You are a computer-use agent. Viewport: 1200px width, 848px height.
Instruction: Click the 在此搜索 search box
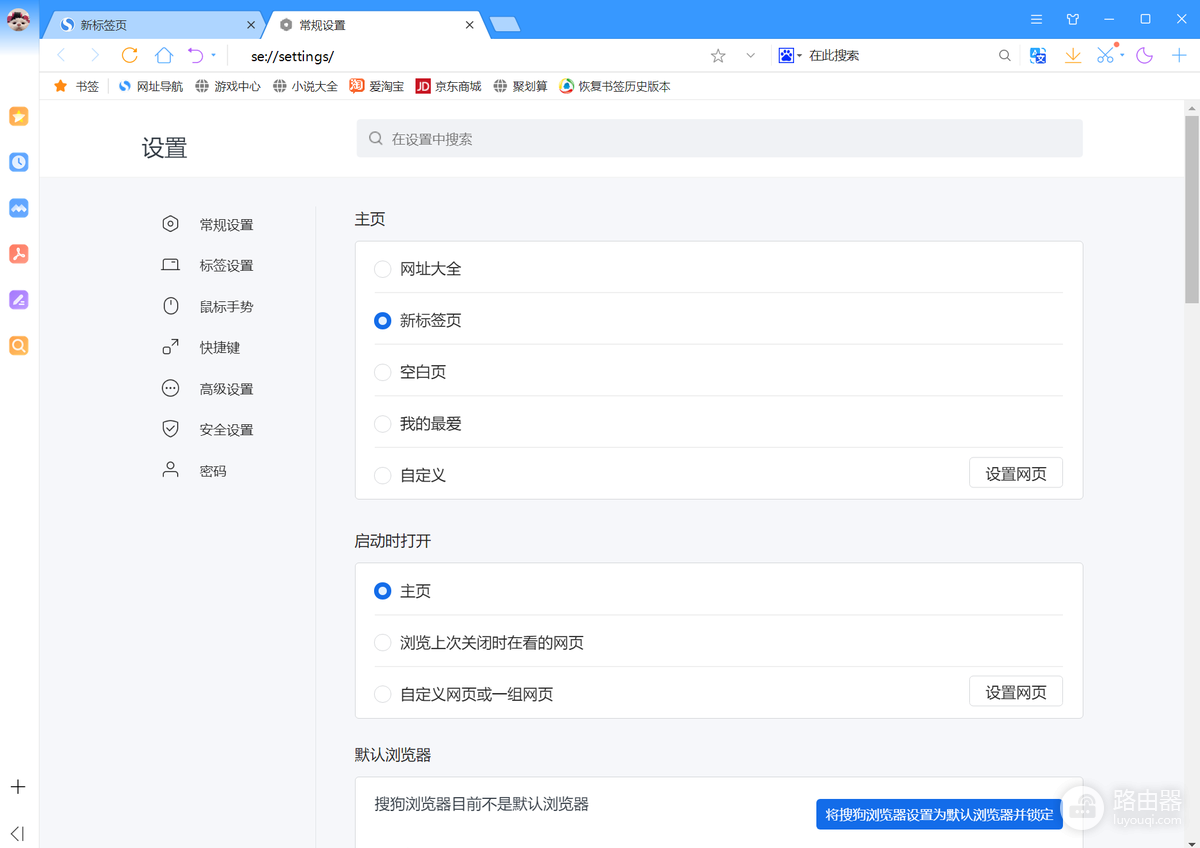(x=900, y=56)
